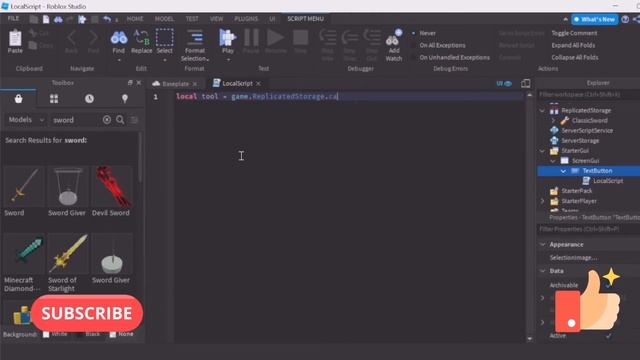Viewport: 640px width, 360px height.
Task: Insert the Devil Sword model thumbnail
Action: click(111, 186)
